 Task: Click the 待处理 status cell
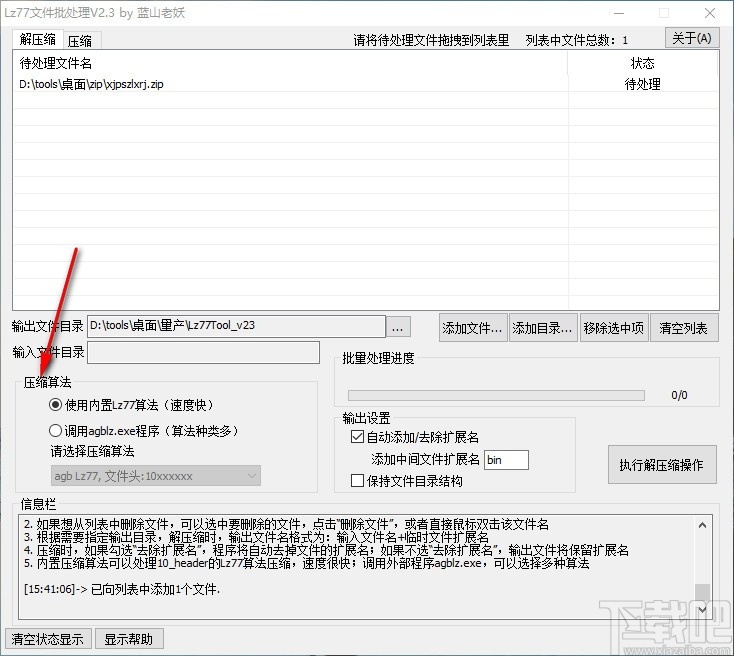coord(642,84)
